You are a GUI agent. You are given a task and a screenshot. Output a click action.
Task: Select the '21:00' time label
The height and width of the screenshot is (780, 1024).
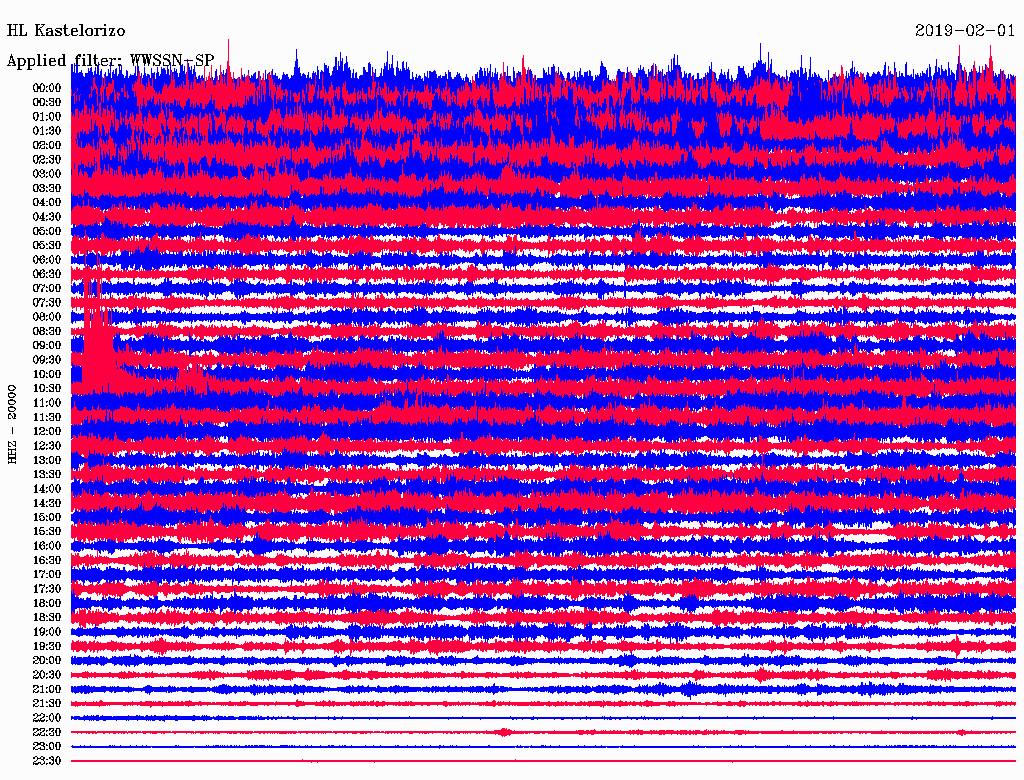pos(47,690)
